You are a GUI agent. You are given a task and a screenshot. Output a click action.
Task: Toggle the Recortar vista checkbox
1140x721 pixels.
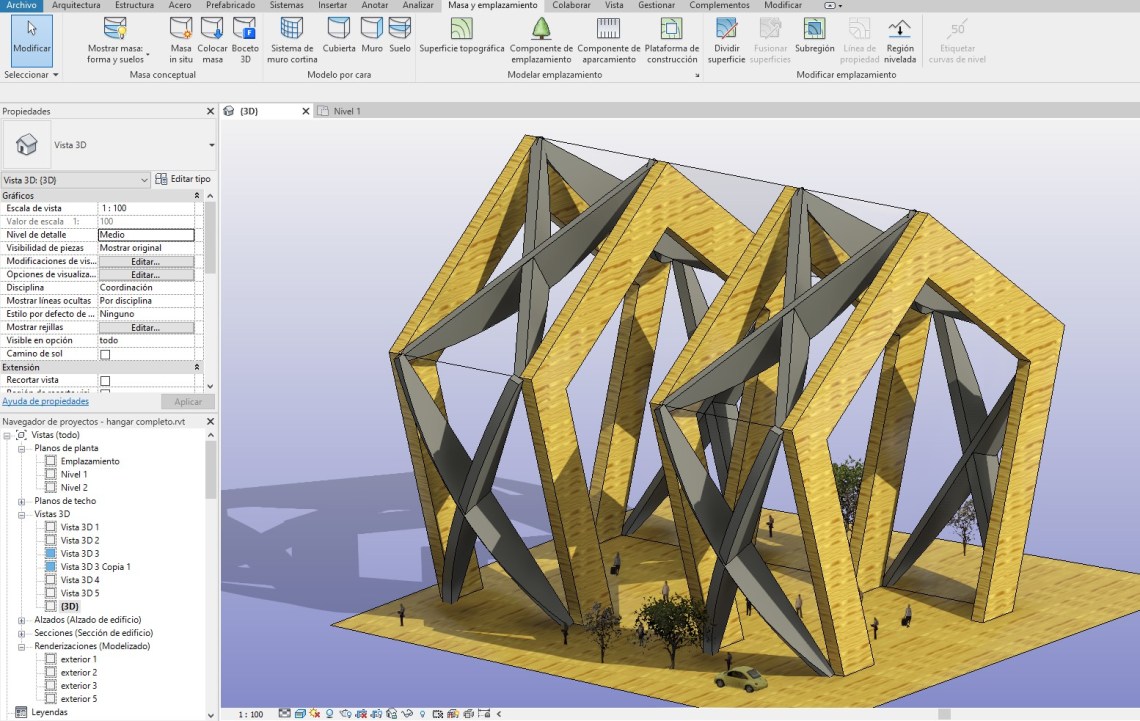(105, 381)
